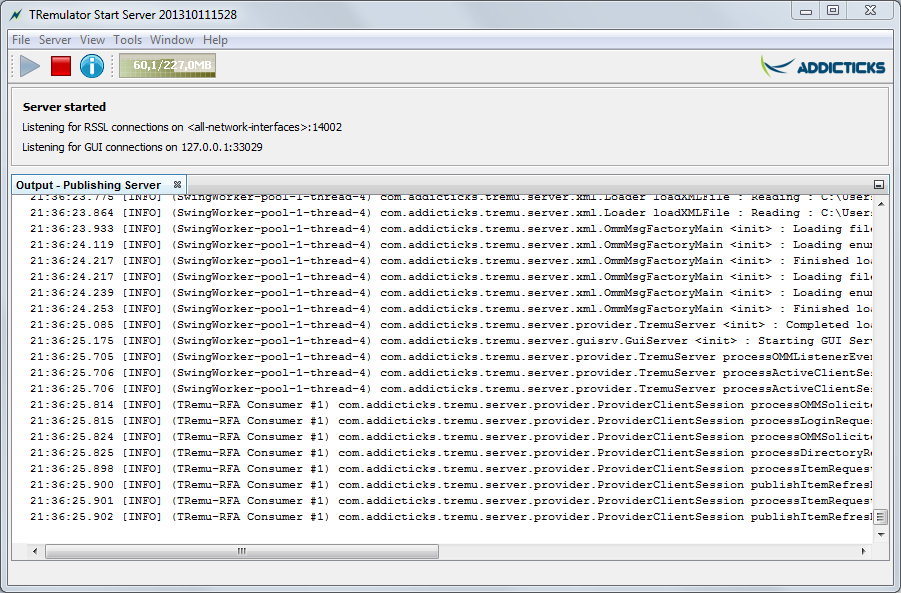The height and width of the screenshot is (593, 901).
Task: Click the last log line at 21:36:25.902
Action: click(x=450, y=517)
